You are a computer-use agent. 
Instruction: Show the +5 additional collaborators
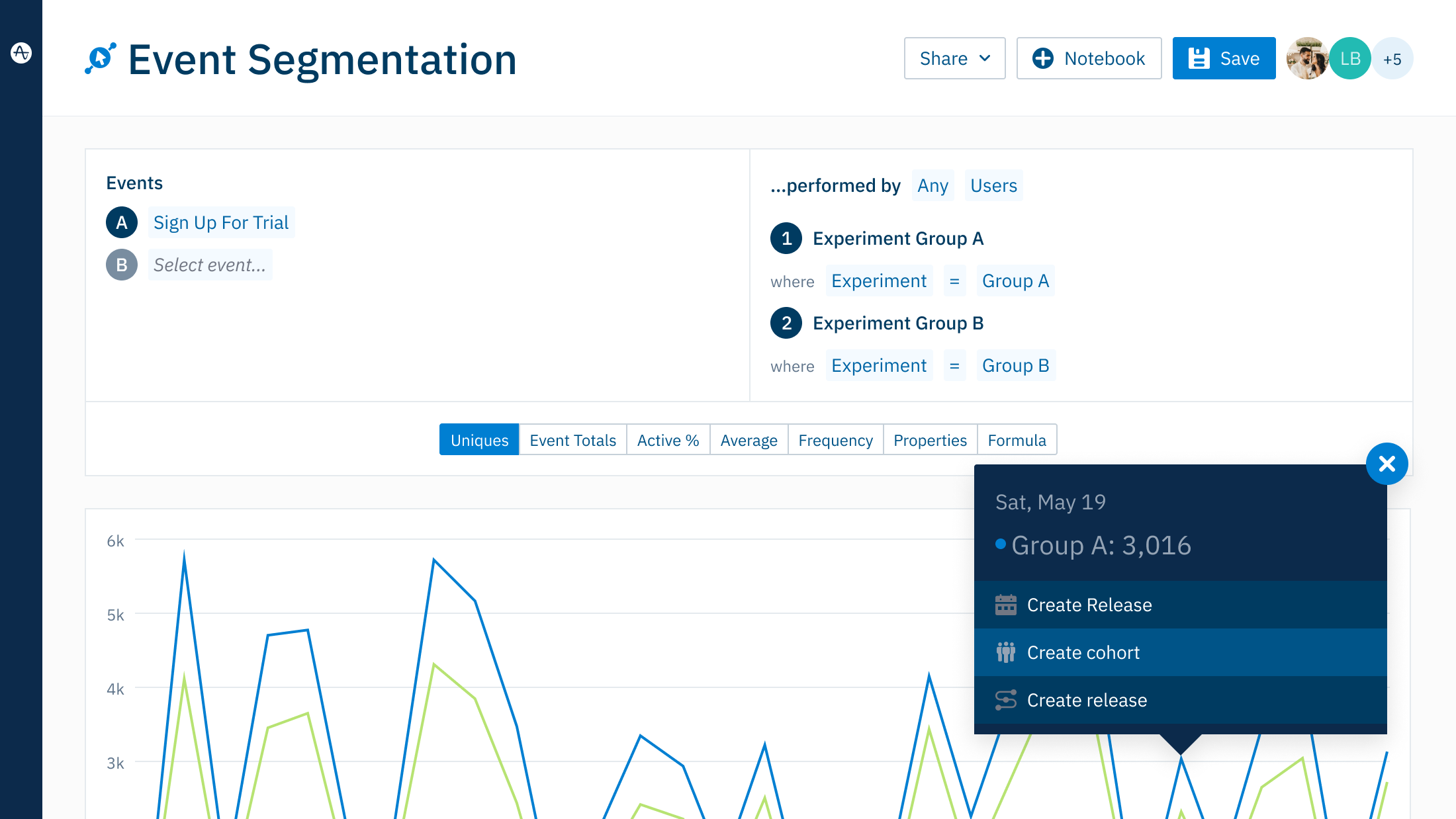1392,59
